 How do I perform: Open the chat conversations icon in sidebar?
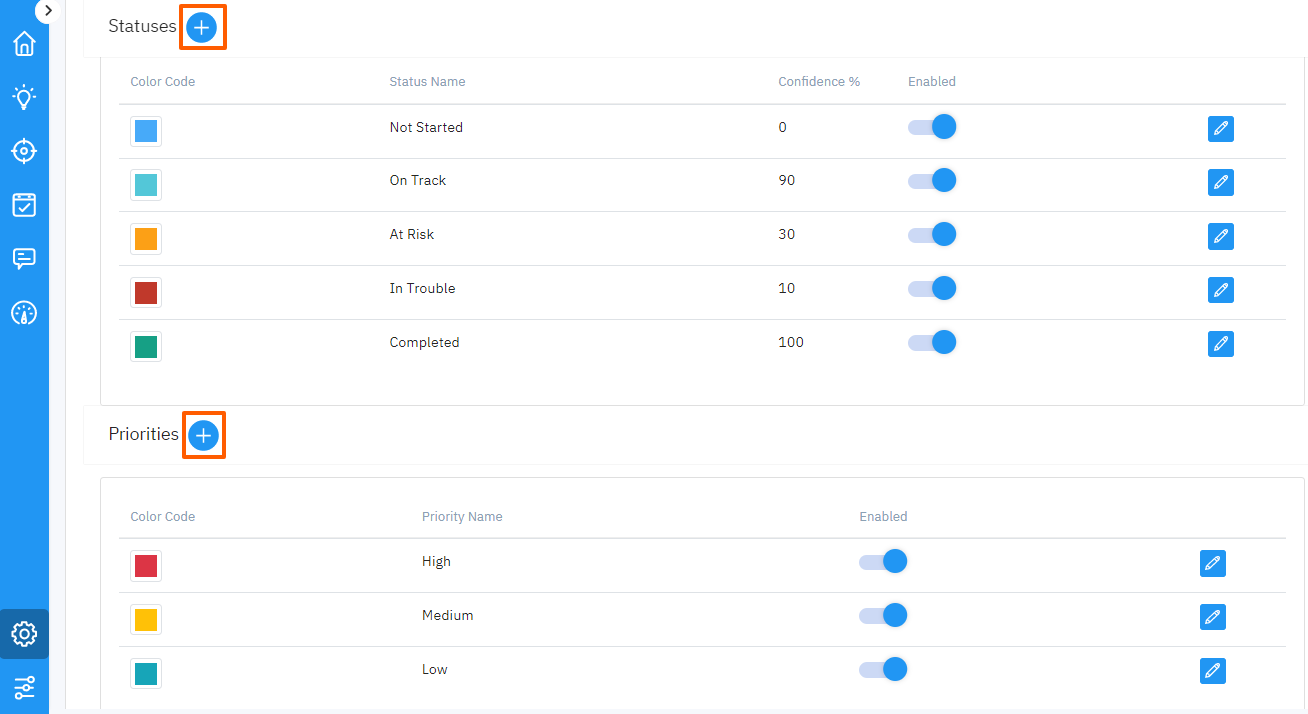point(24,259)
